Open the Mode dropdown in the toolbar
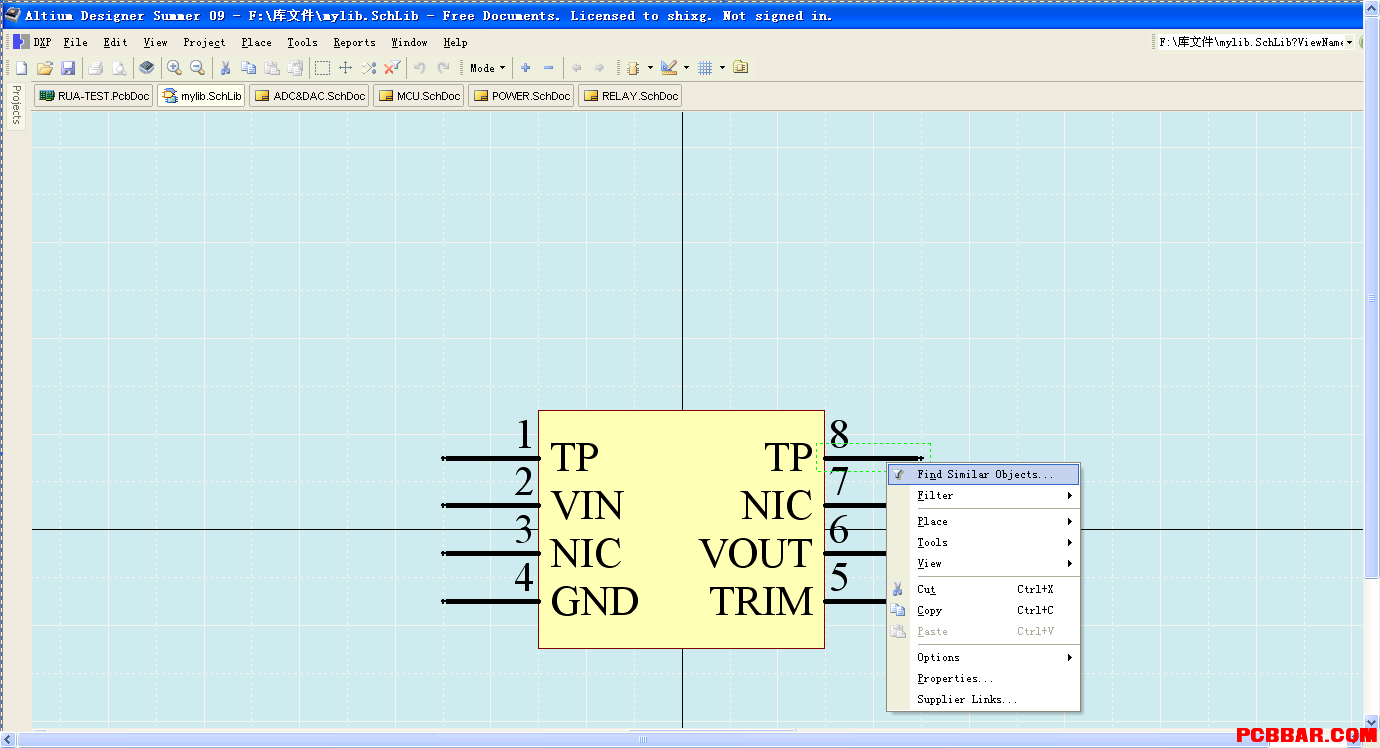This screenshot has width=1380, height=748. pos(487,68)
